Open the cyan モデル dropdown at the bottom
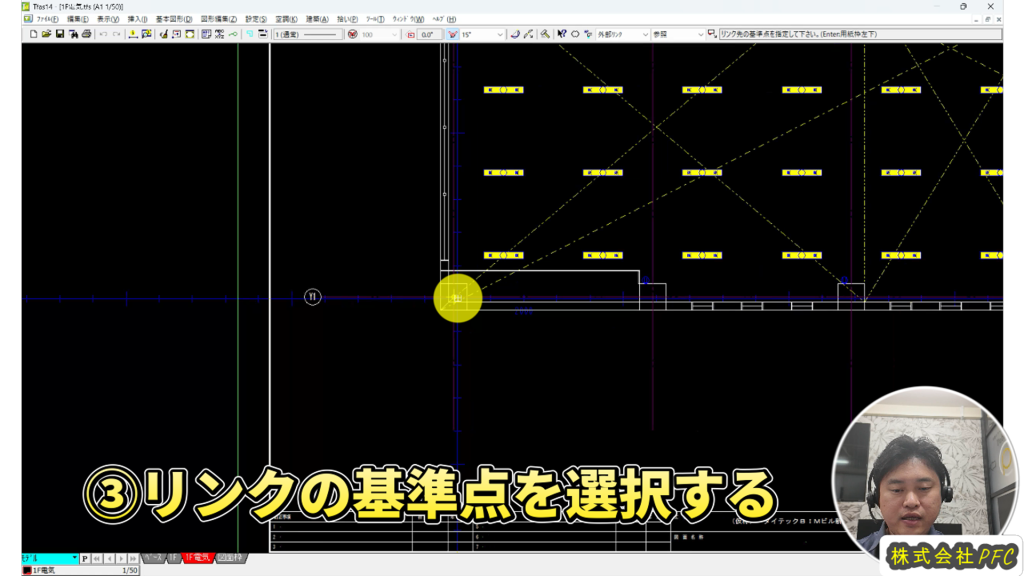This screenshot has height=576, width=1024. (74, 558)
